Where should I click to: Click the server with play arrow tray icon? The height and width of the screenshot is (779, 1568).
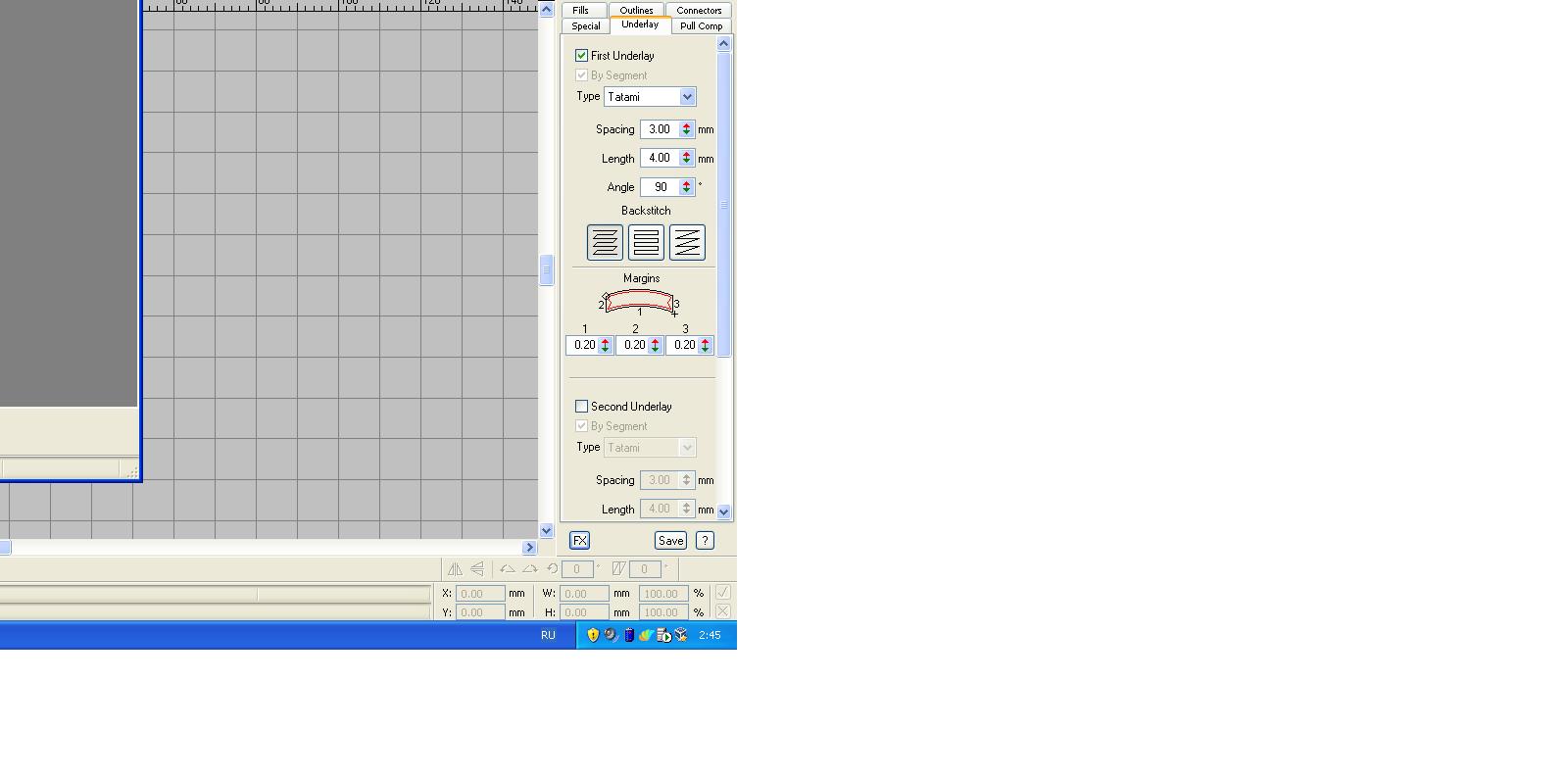pyautogui.click(x=663, y=635)
